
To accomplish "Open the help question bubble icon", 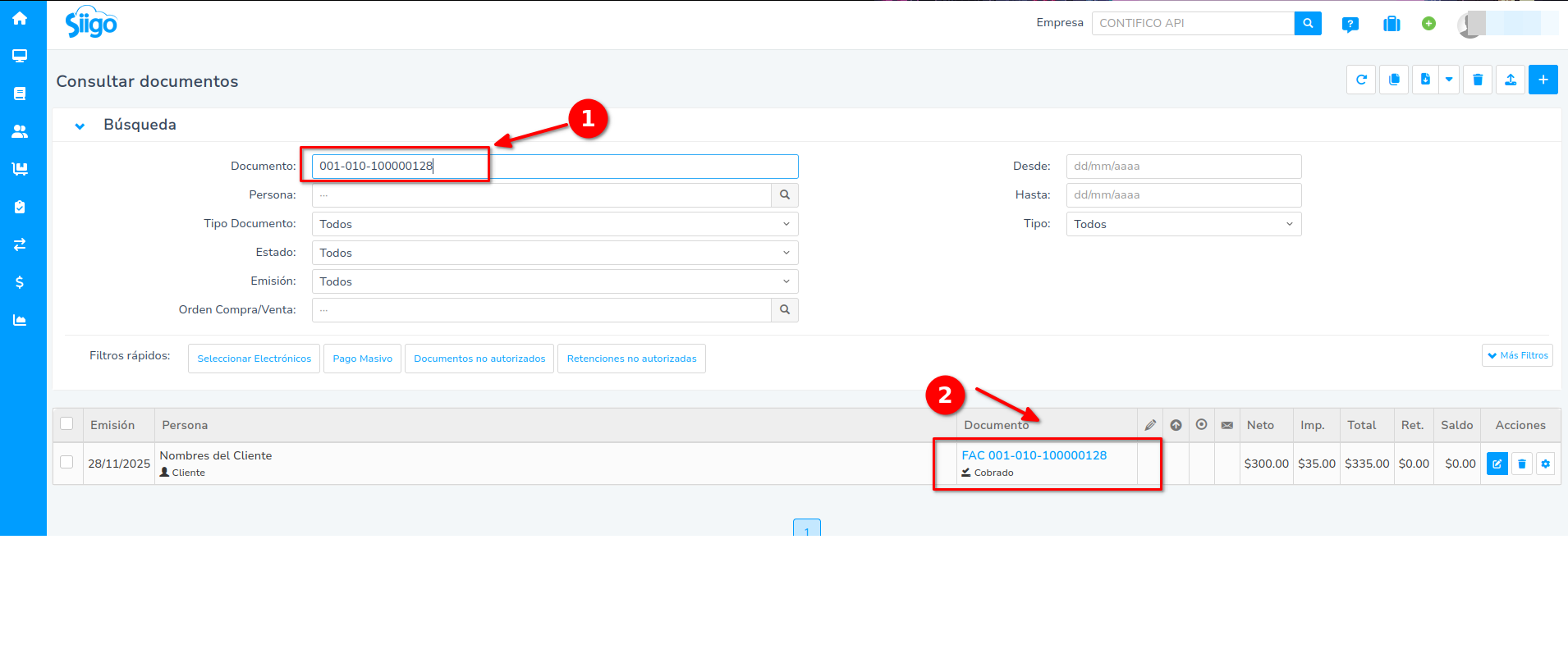I will pos(1350,24).
